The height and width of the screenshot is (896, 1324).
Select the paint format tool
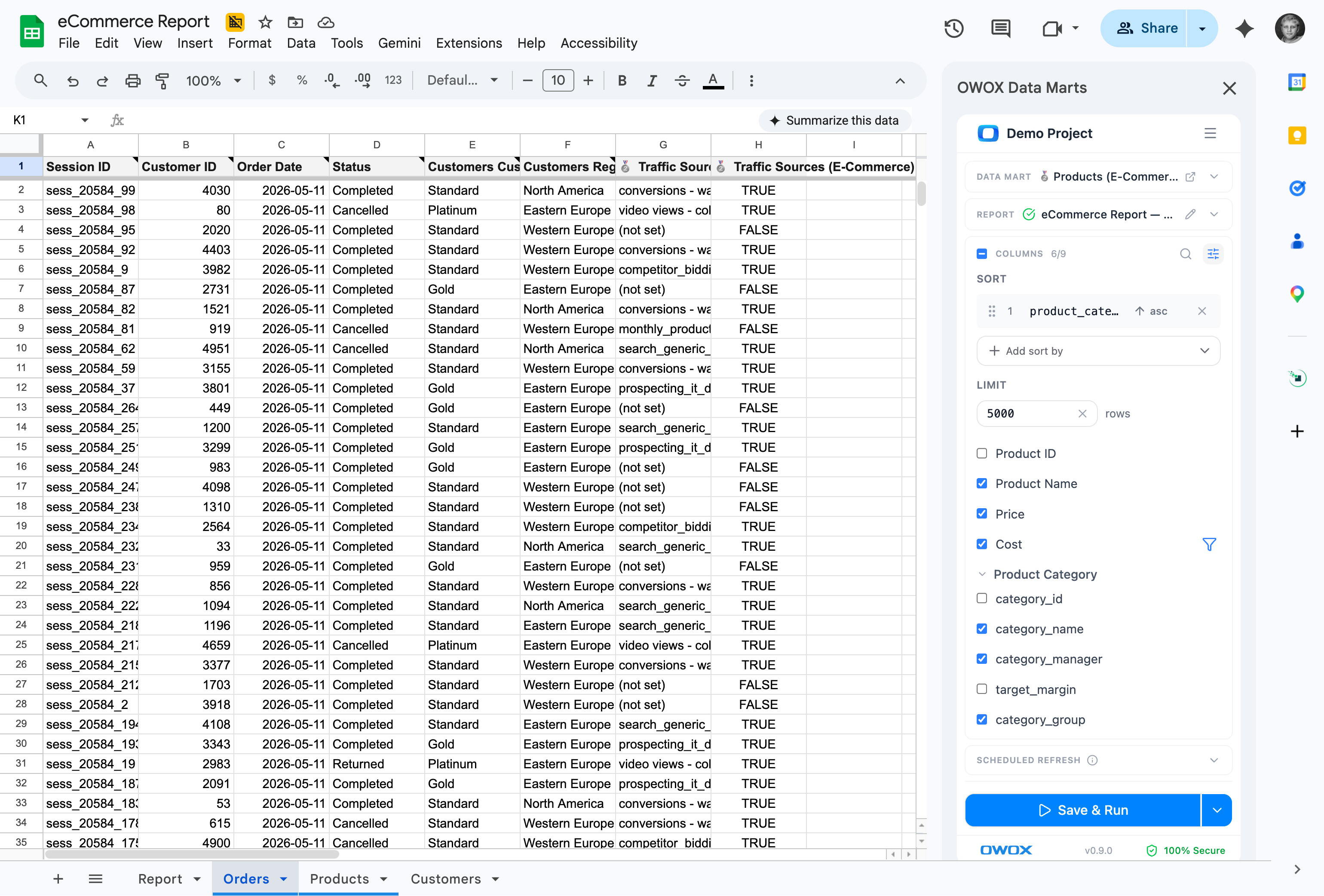pyautogui.click(x=162, y=80)
